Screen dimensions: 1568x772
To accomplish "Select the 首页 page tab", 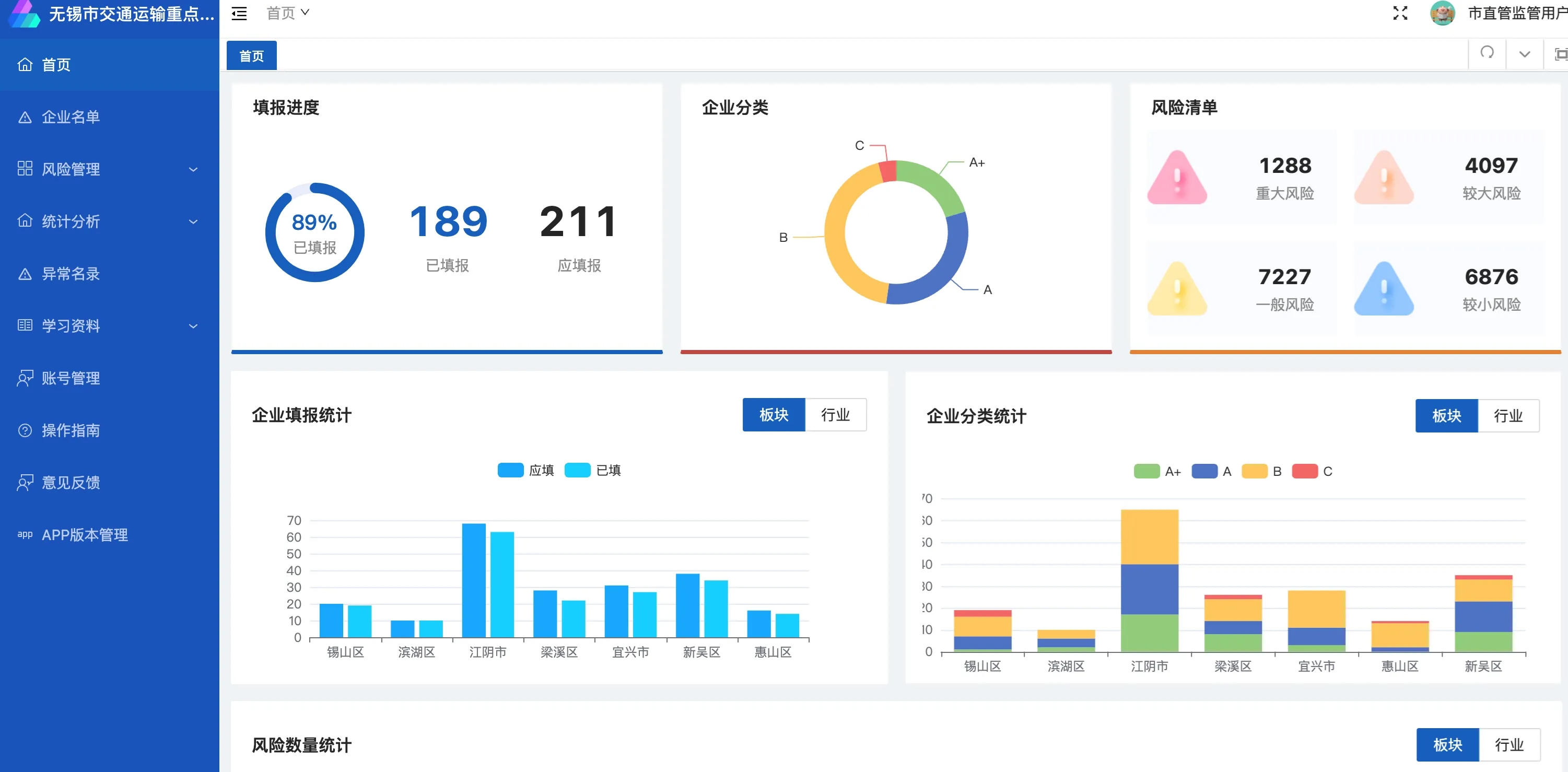I will click(251, 56).
